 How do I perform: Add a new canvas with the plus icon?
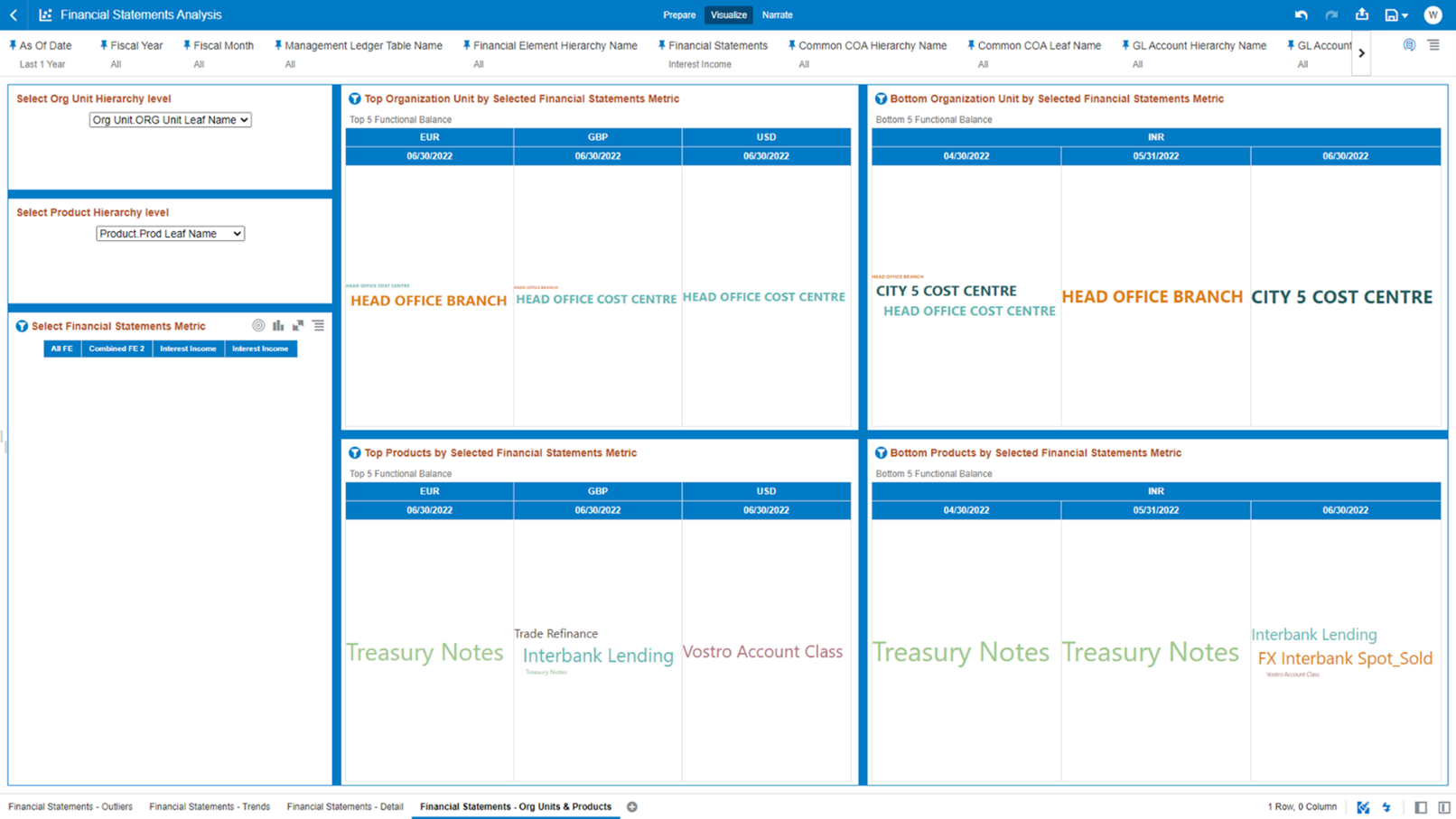632,806
